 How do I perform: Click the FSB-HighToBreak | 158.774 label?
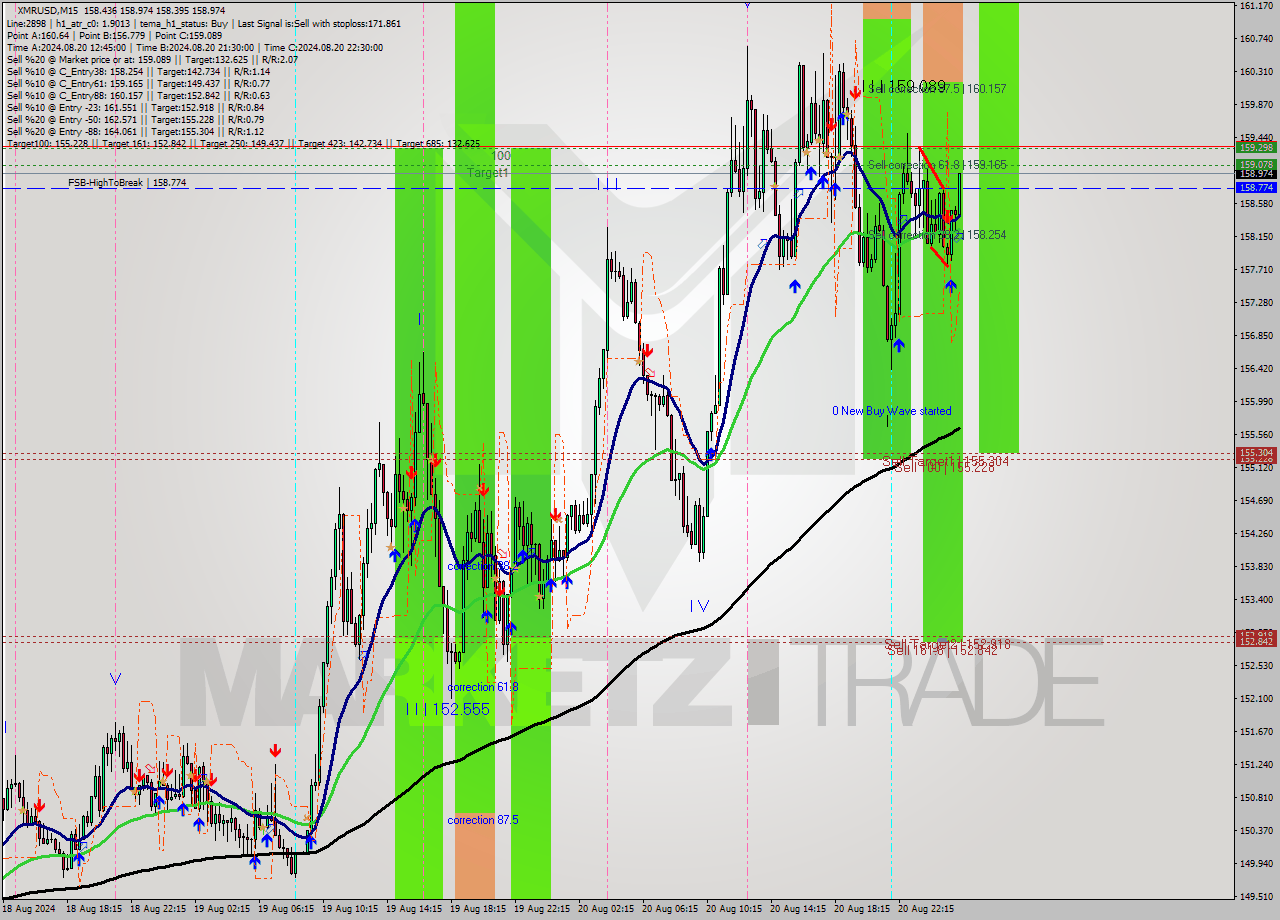pyautogui.click(x=127, y=183)
